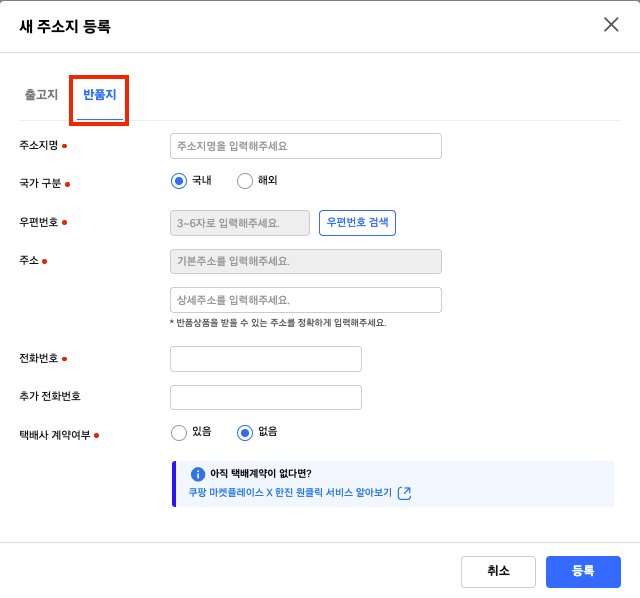Focus the 상세주소 input field
The width and height of the screenshot is (640, 598).
click(306, 300)
